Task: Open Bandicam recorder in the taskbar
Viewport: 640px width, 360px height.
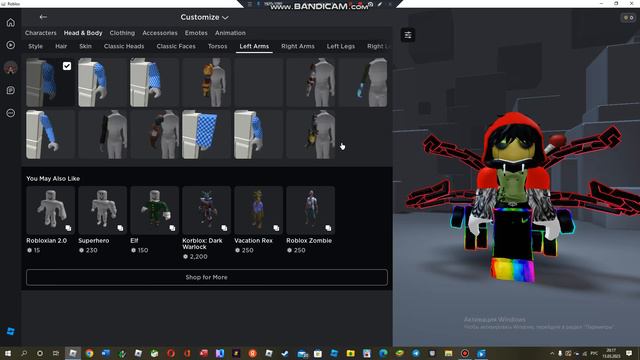Action: click(465, 353)
